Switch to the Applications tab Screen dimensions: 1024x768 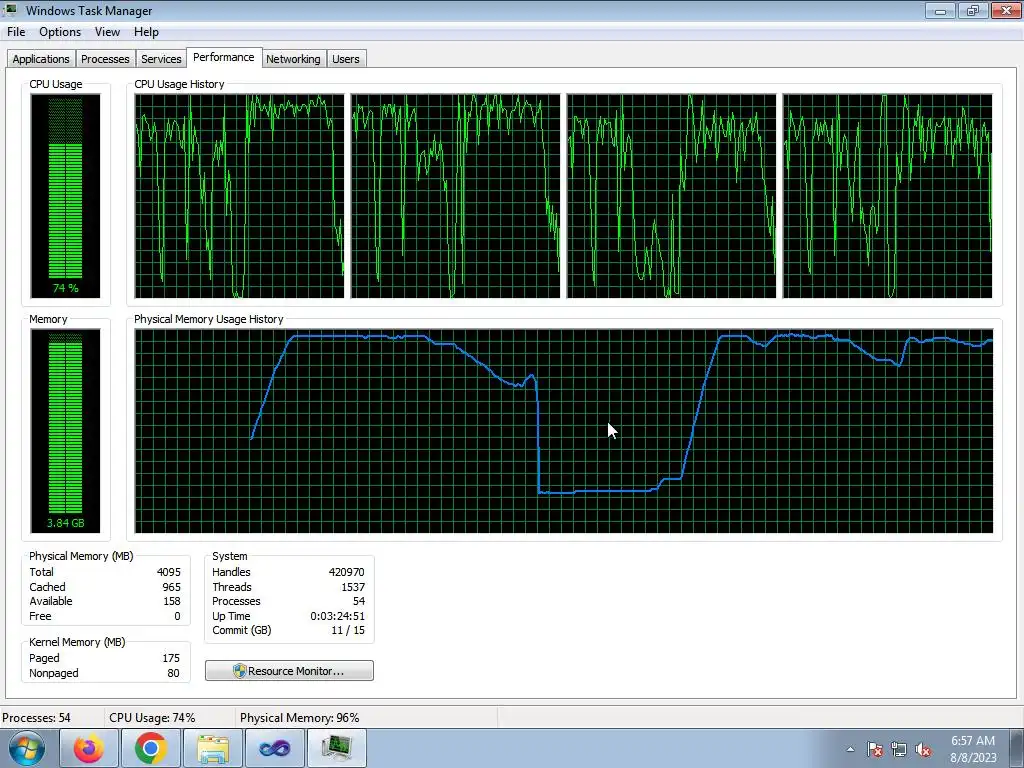point(40,59)
